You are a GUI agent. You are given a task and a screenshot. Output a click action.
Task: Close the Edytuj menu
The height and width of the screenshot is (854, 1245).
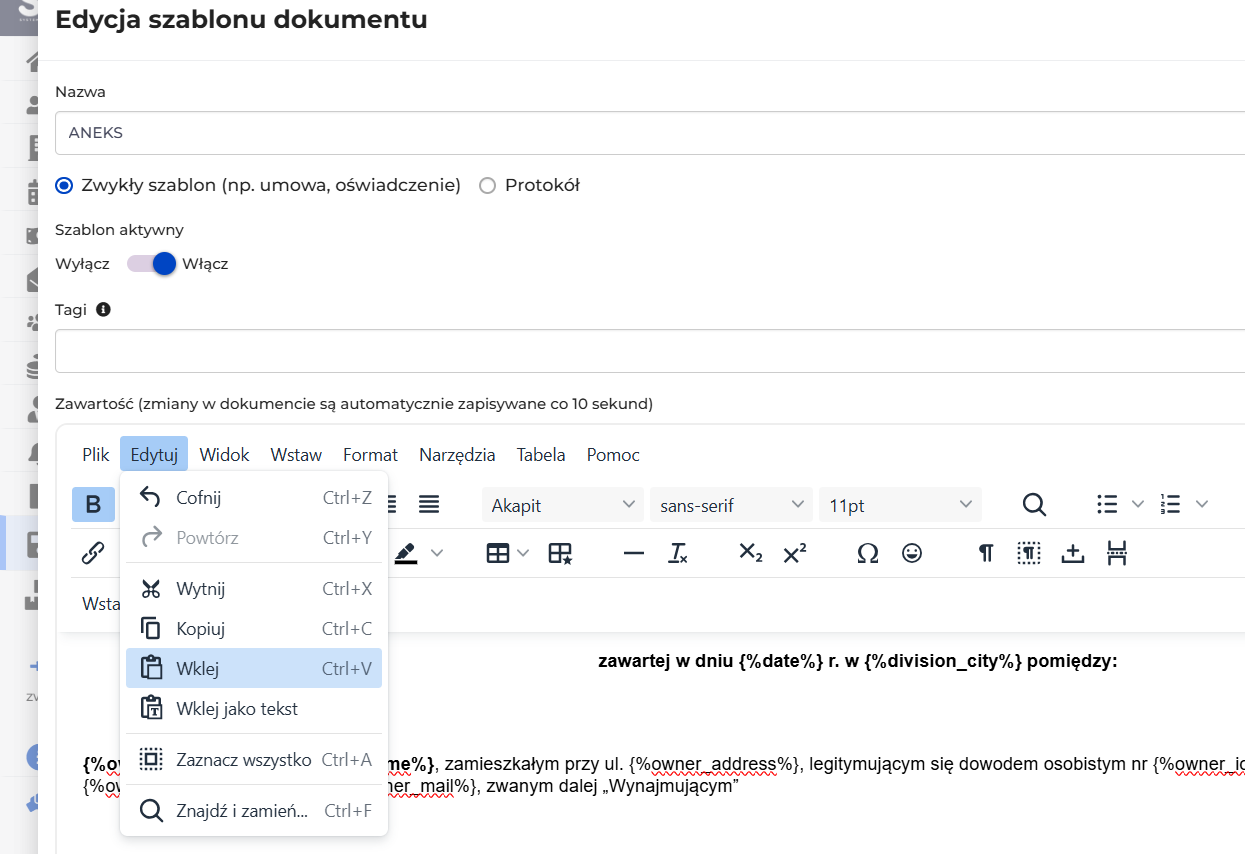point(154,455)
